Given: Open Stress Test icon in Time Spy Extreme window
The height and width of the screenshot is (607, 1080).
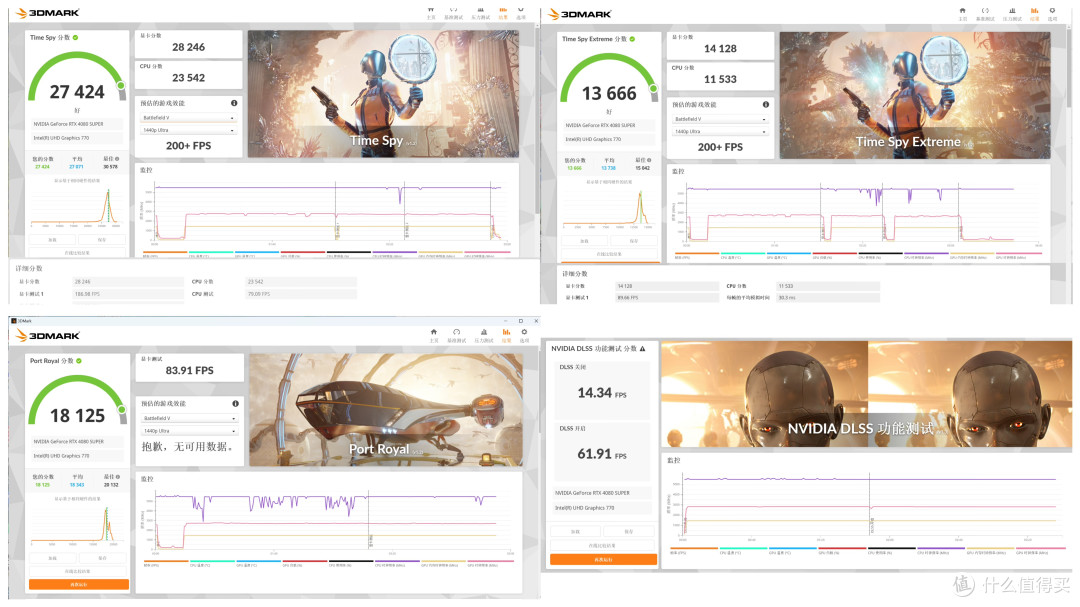Looking at the screenshot, I should (1012, 10).
